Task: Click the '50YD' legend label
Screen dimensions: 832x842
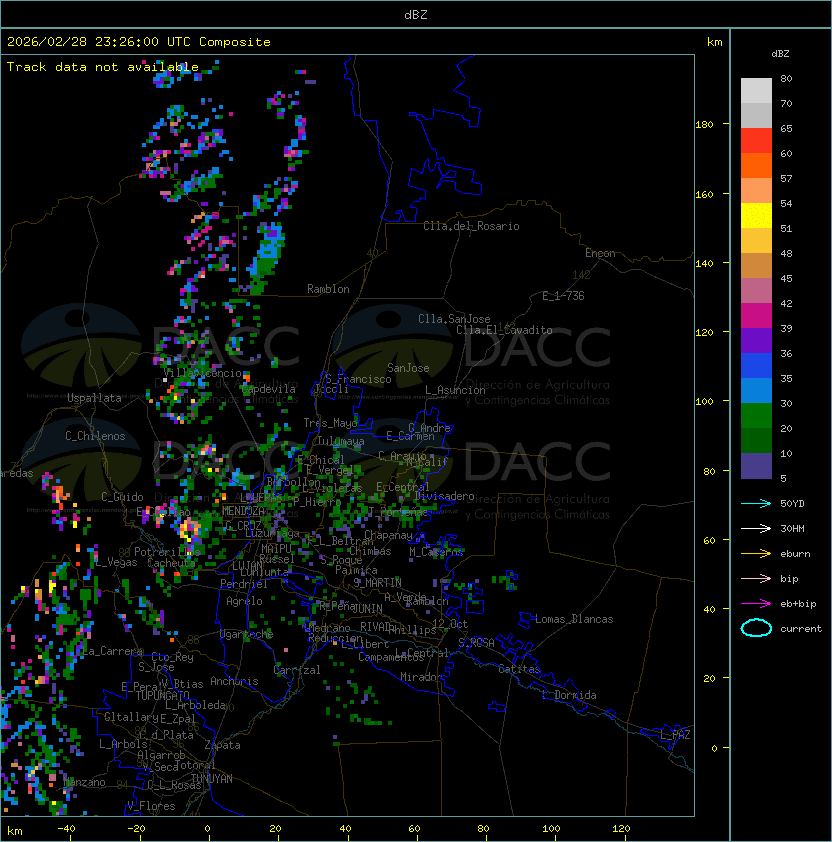Action: (x=792, y=504)
